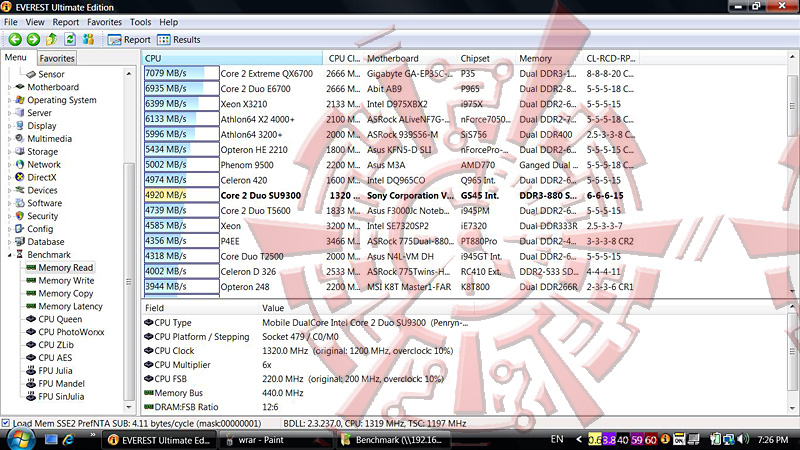The width and height of the screenshot is (800, 450).
Task: Click the Up level toolbar icon
Action: point(52,39)
